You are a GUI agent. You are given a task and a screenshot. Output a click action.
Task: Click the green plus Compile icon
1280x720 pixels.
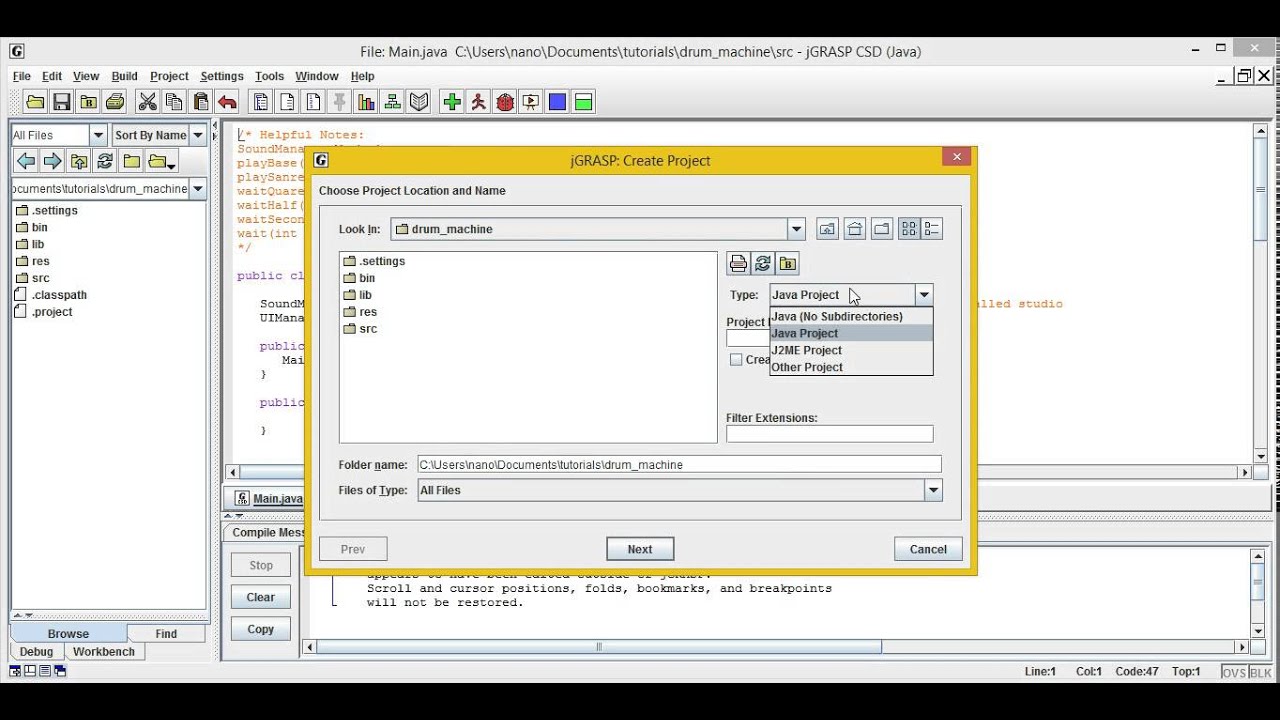tap(452, 101)
